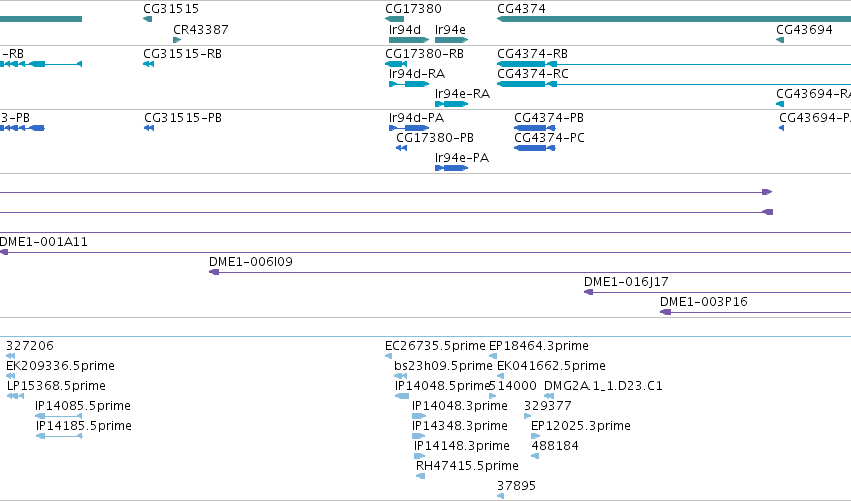Screen dimensions: 851x501
Task: Select EST IP14148.3prime
Action: coord(462,447)
